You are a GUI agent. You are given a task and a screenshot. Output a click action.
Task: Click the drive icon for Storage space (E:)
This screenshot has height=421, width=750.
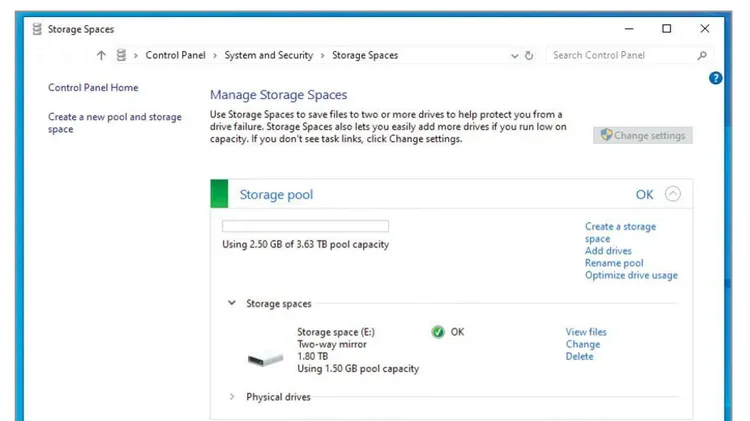(x=265, y=359)
